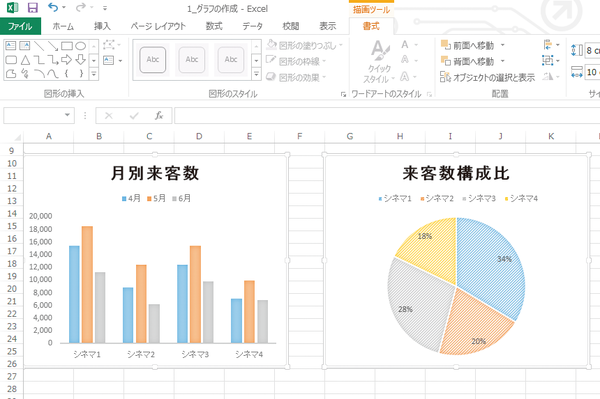The width and height of the screenshot is (600, 399).
Task: Open オブジェクトの選択と表示 selection pane
Action: point(488,77)
